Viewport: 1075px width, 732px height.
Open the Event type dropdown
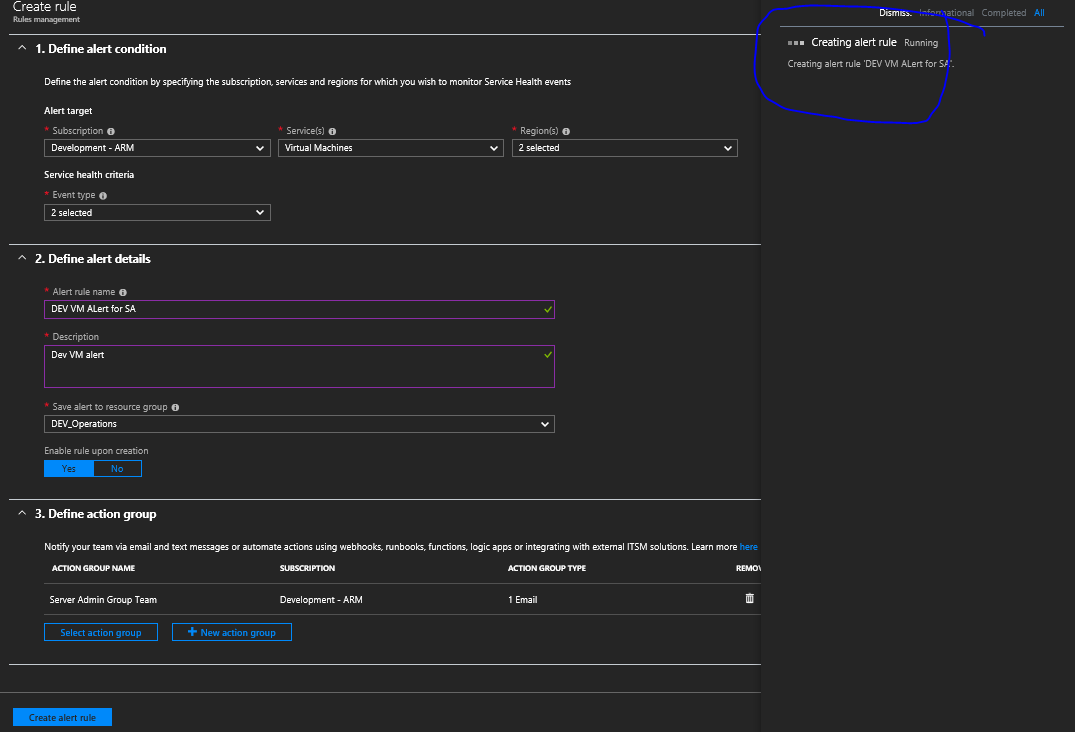pos(157,212)
